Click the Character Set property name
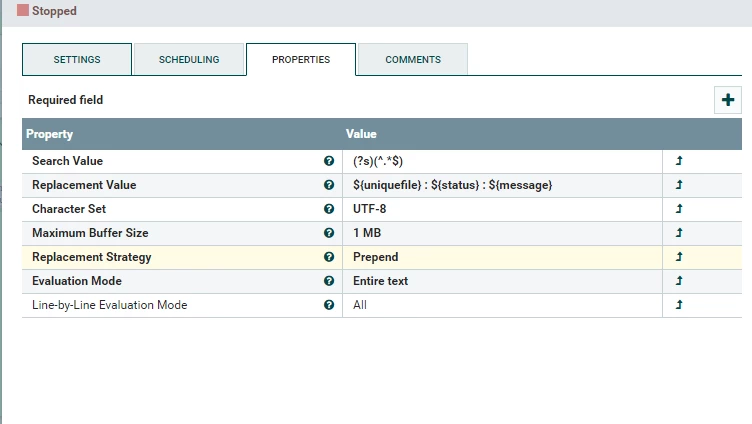 point(69,209)
